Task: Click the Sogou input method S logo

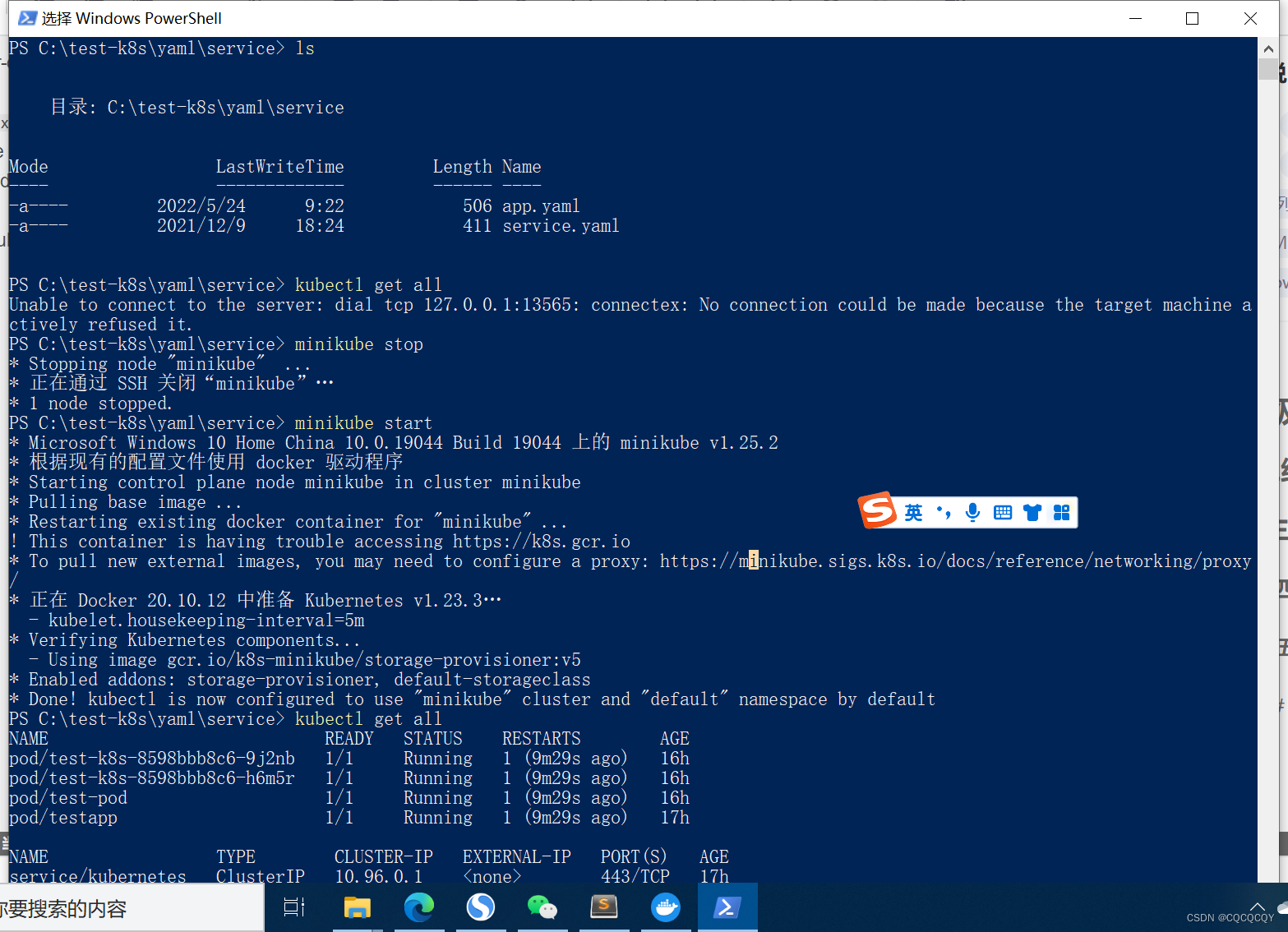Action: click(878, 510)
